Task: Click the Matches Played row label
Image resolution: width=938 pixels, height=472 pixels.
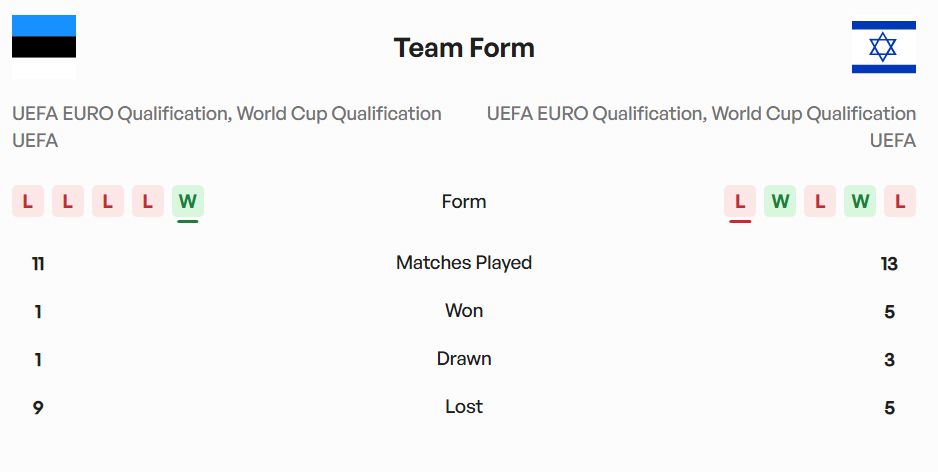Action: [464, 263]
